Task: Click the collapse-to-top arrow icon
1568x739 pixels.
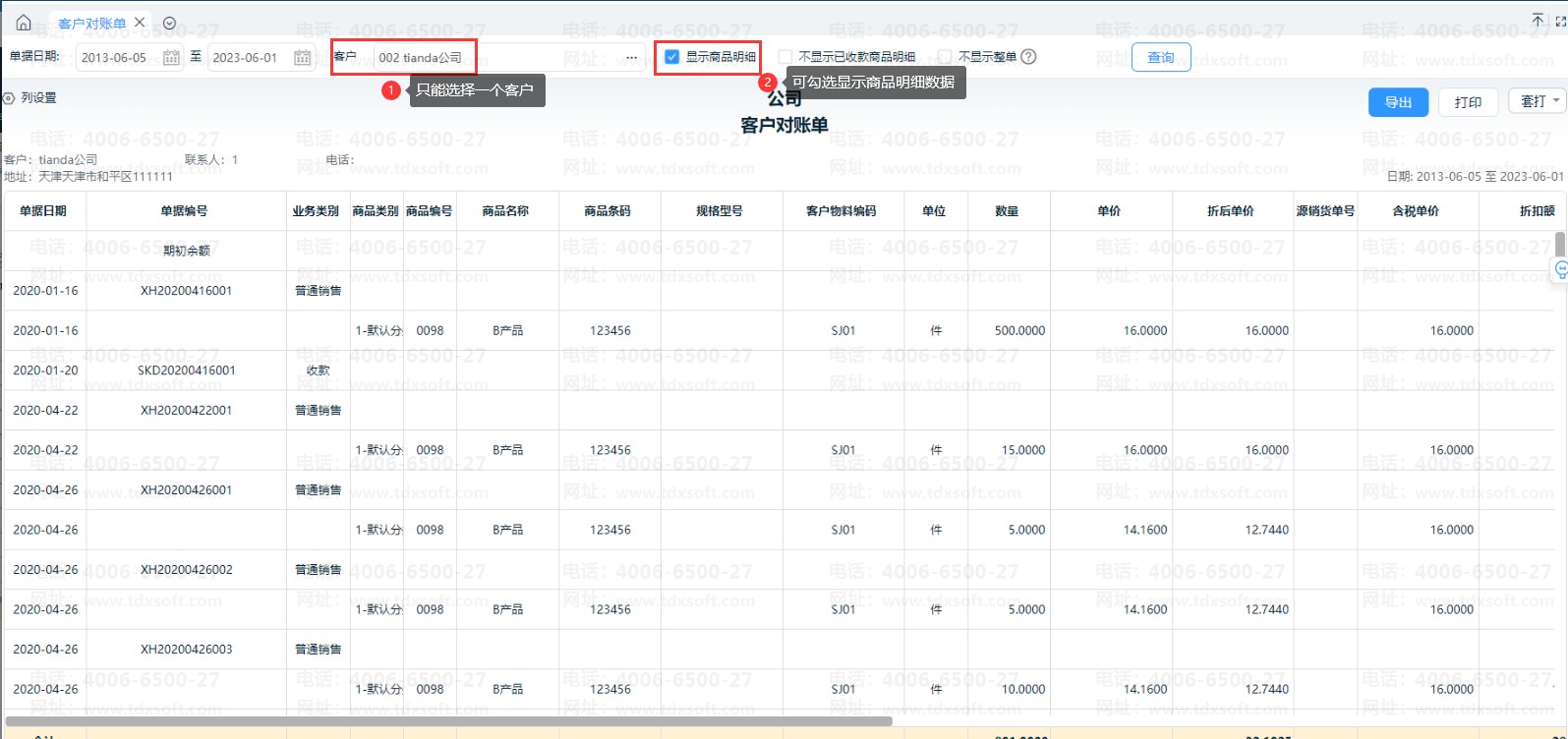Action: (1538, 20)
